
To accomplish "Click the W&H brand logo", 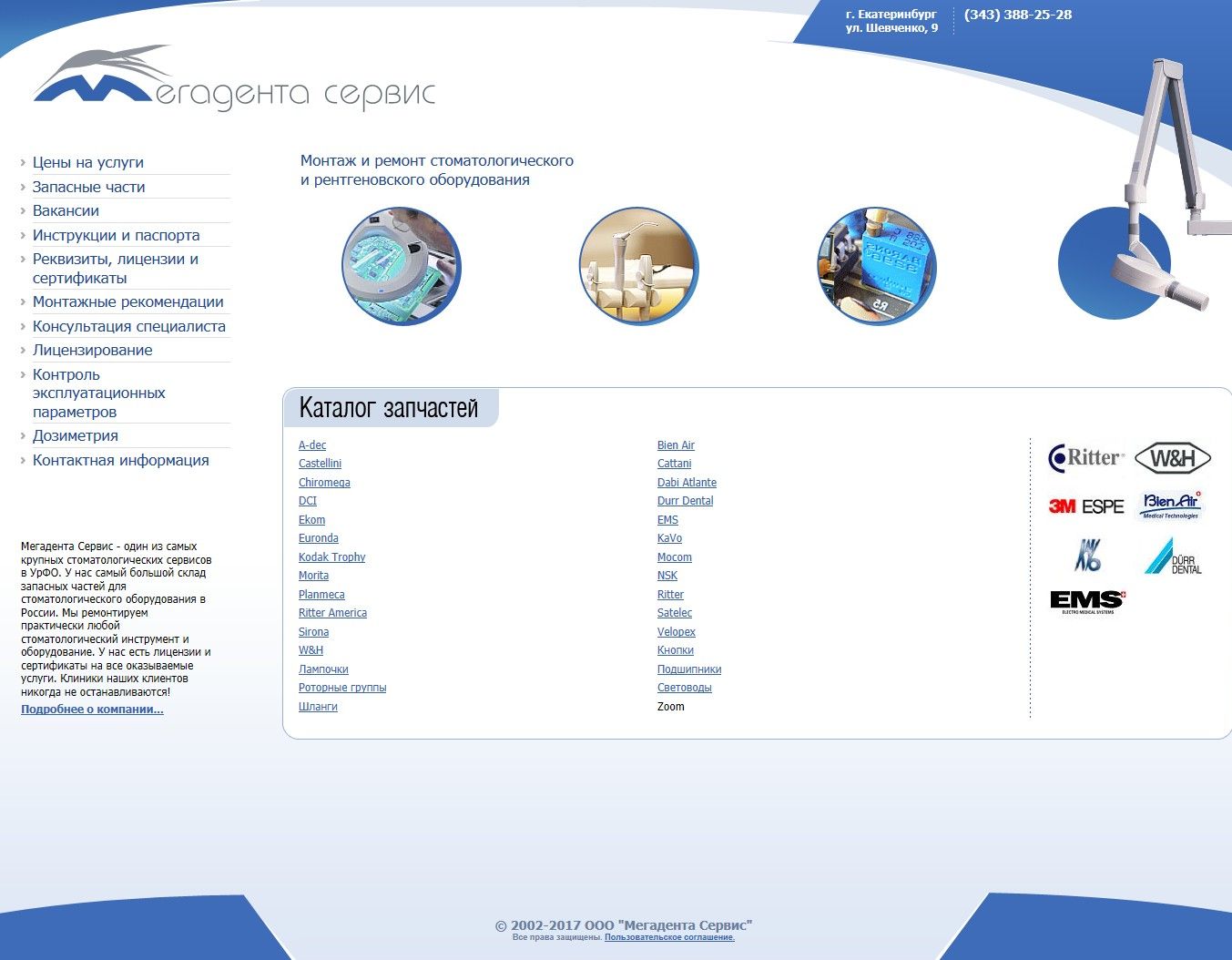I will click(x=1173, y=458).
